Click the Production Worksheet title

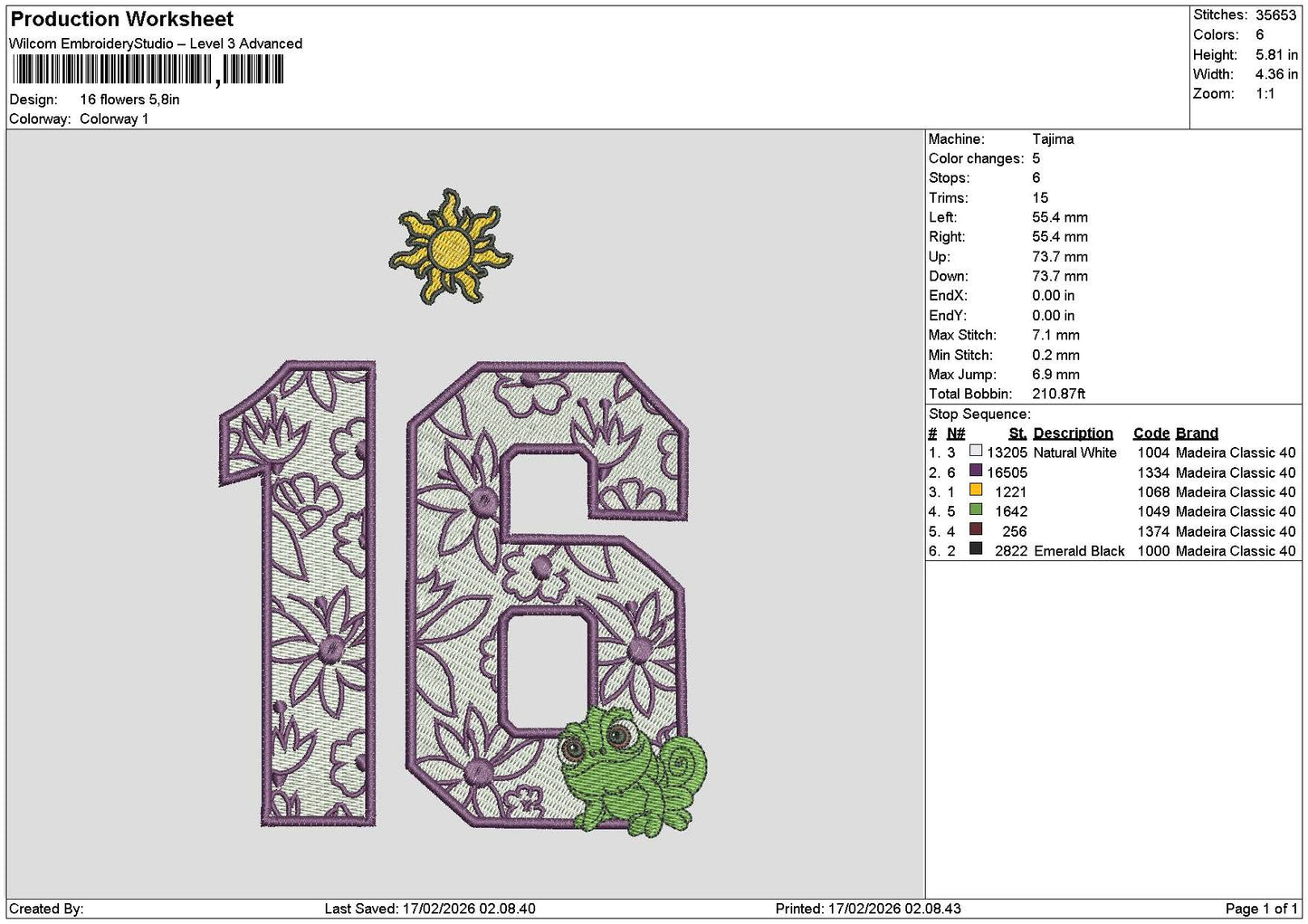click(x=122, y=19)
